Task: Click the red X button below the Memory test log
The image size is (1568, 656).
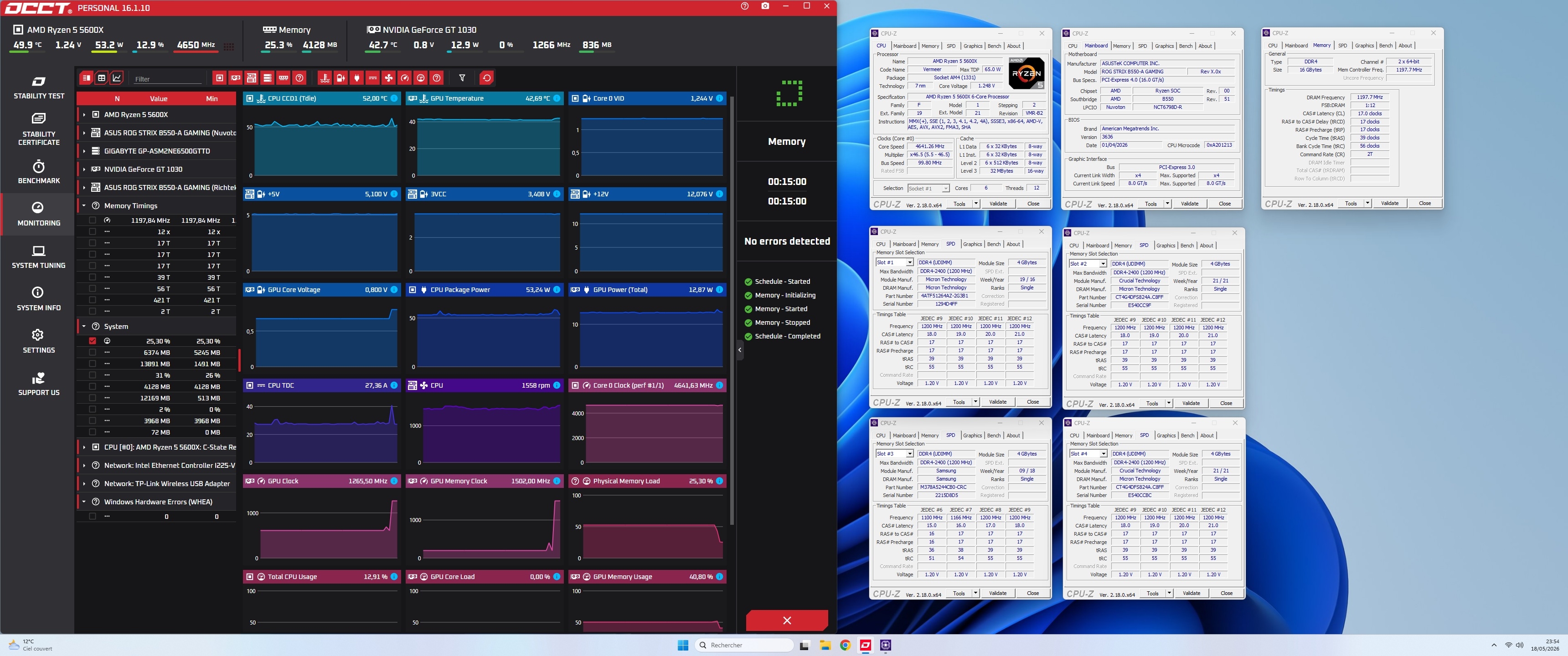Action: click(x=787, y=620)
